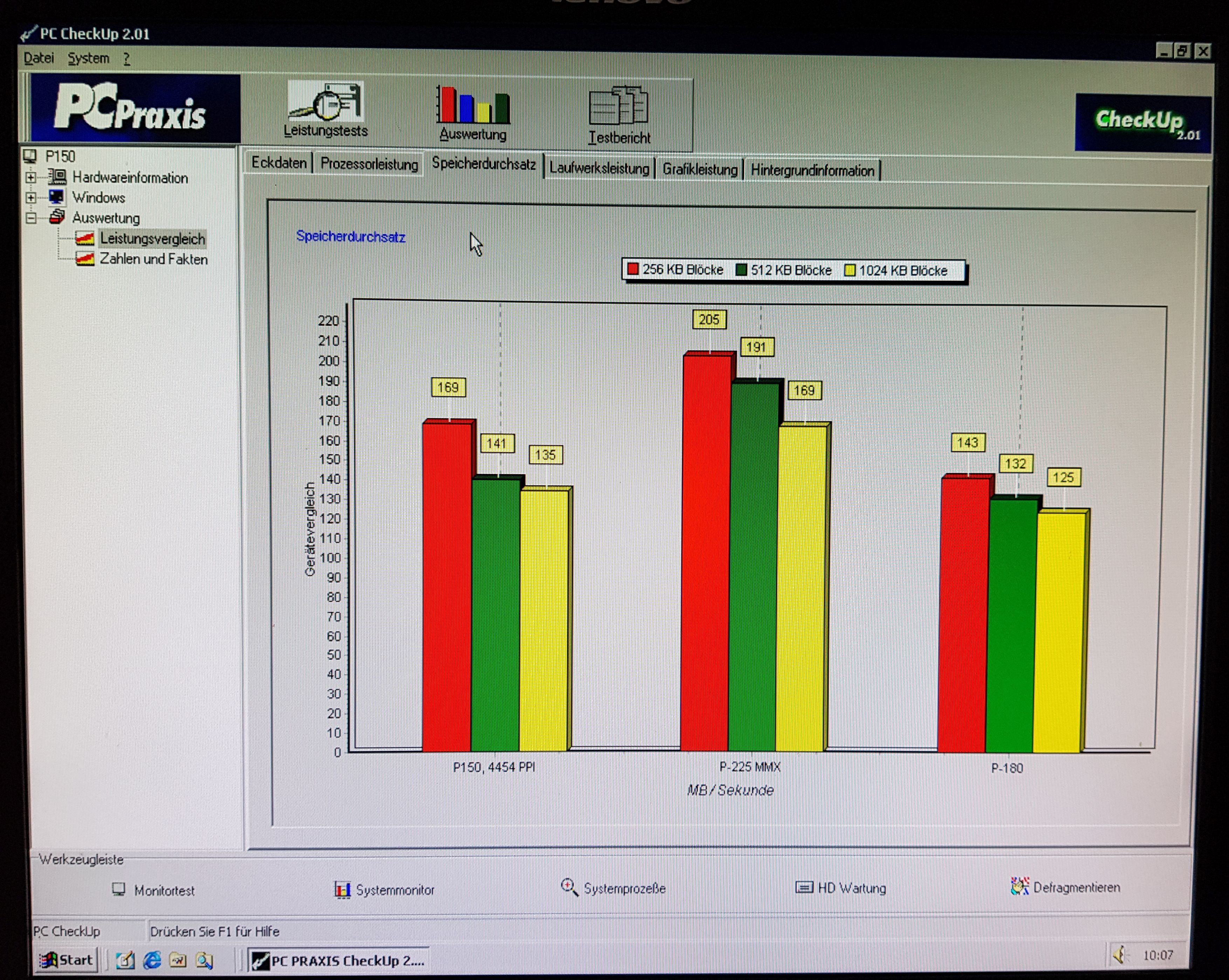Open the System menu
The height and width of the screenshot is (980, 1229).
88,58
